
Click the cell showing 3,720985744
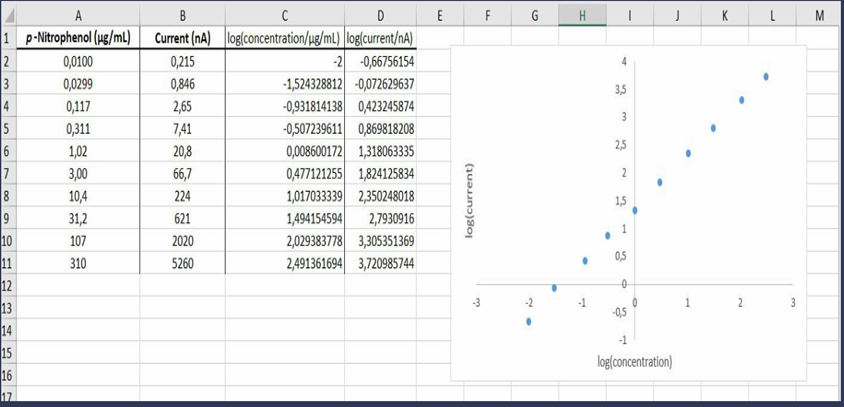click(380, 263)
